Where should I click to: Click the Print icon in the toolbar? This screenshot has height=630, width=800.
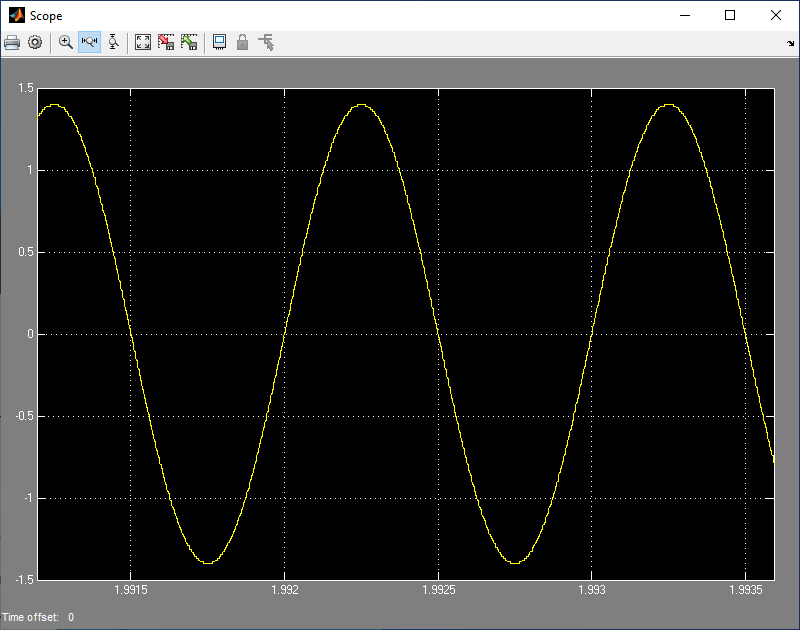(x=13, y=43)
